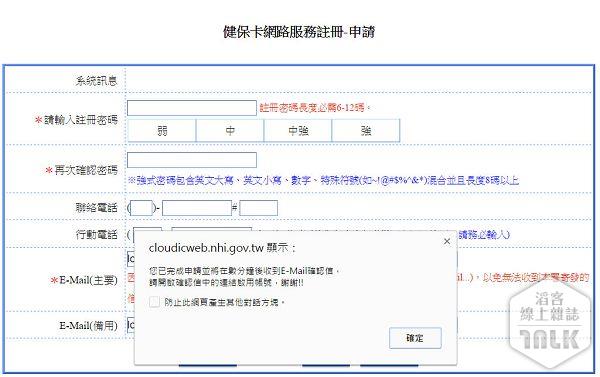The image size is (600, 377).
Task: Focus the 請輸入註冊密碼 password field
Action: pyautogui.click(x=192, y=108)
